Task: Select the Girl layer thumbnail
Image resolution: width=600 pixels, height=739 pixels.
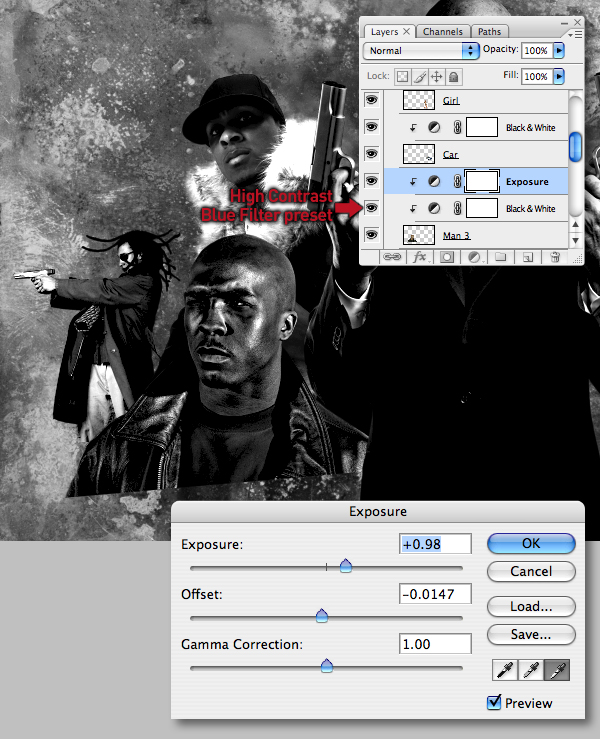Action: pos(419,100)
